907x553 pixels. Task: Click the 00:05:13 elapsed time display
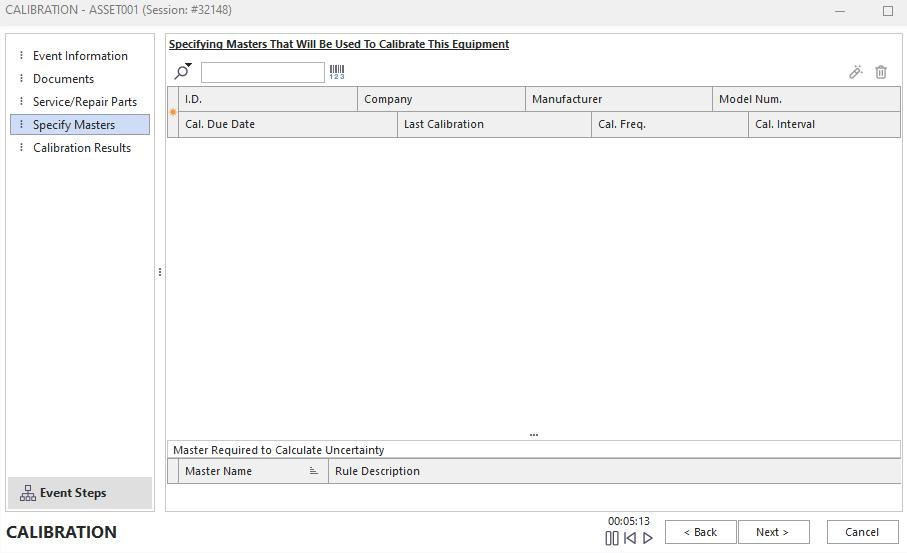pos(629,521)
